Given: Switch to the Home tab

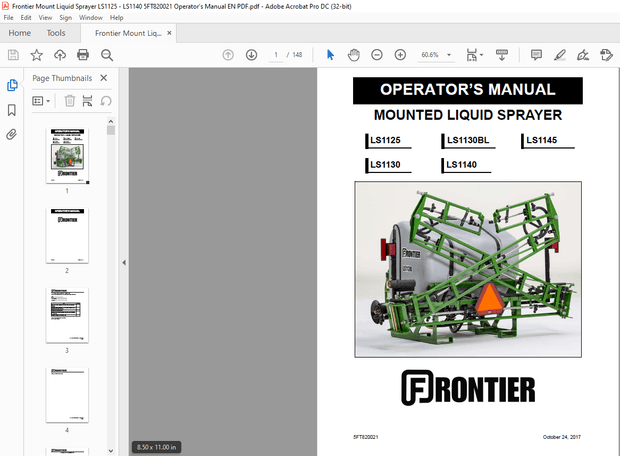Looking at the screenshot, I should pyautogui.click(x=19, y=33).
